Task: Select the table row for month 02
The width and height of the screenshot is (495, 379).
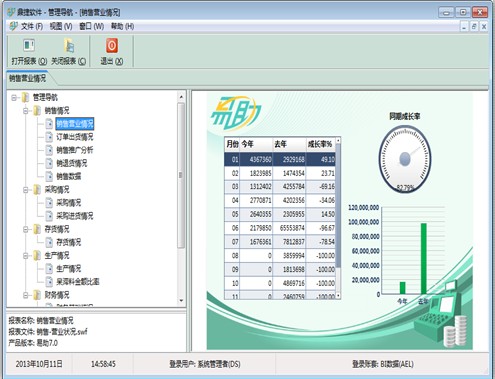Action: tap(280, 173)
